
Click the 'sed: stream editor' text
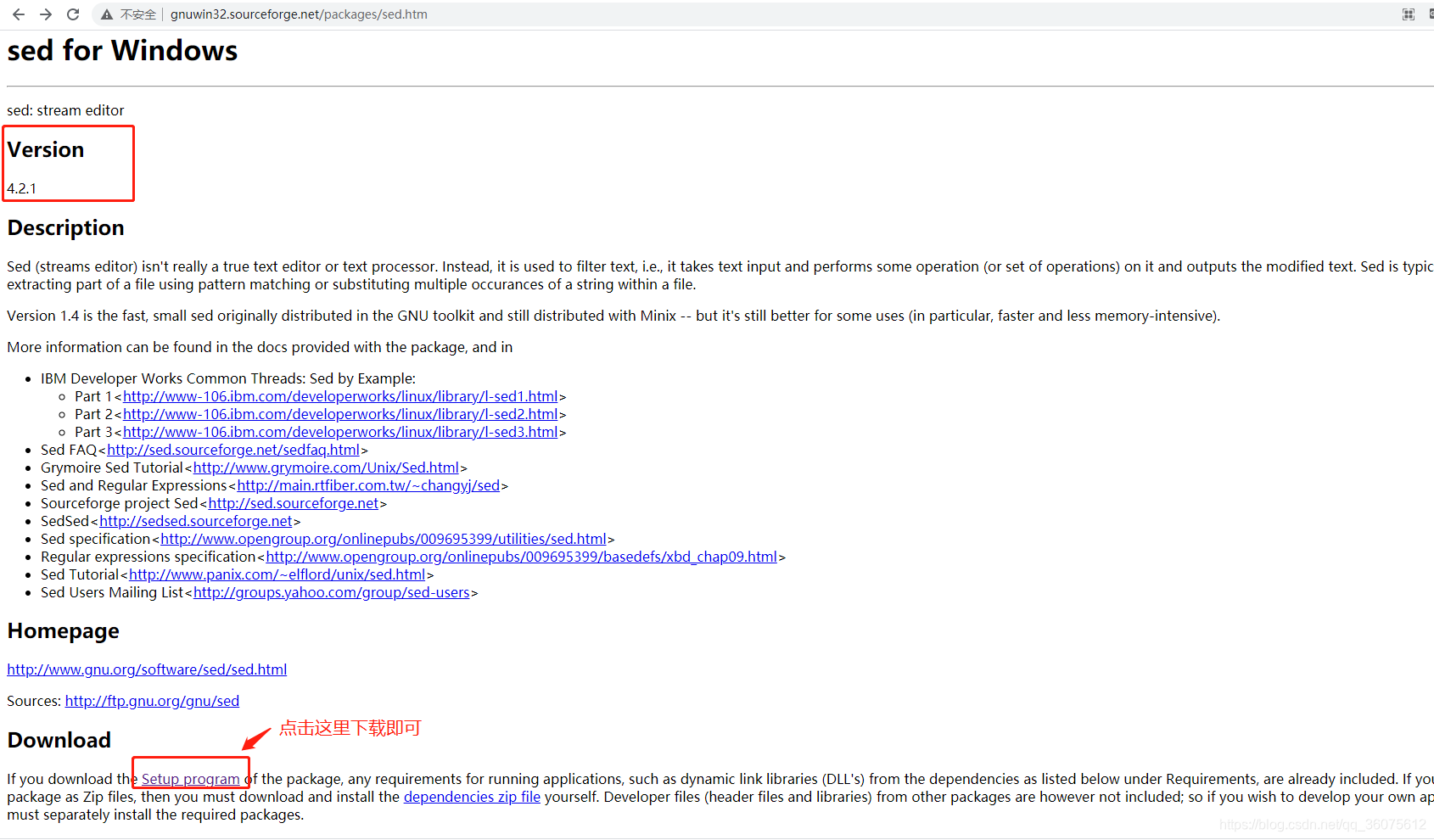click(65, 110)
